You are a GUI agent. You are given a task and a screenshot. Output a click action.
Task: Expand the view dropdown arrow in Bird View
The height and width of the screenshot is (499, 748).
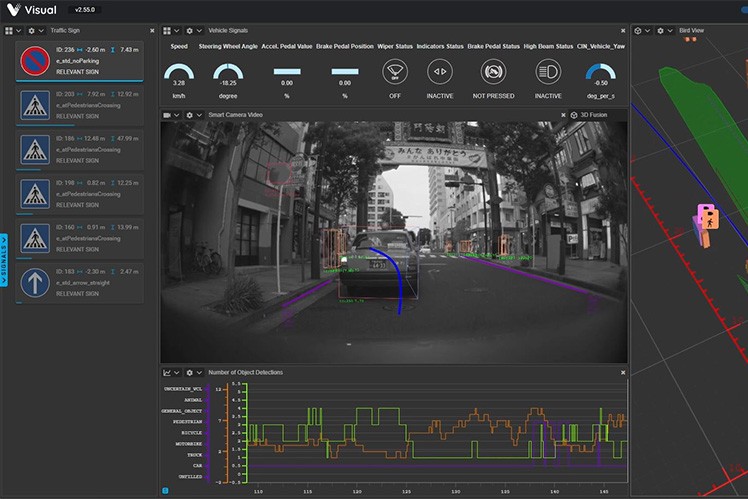coord(647,31)
